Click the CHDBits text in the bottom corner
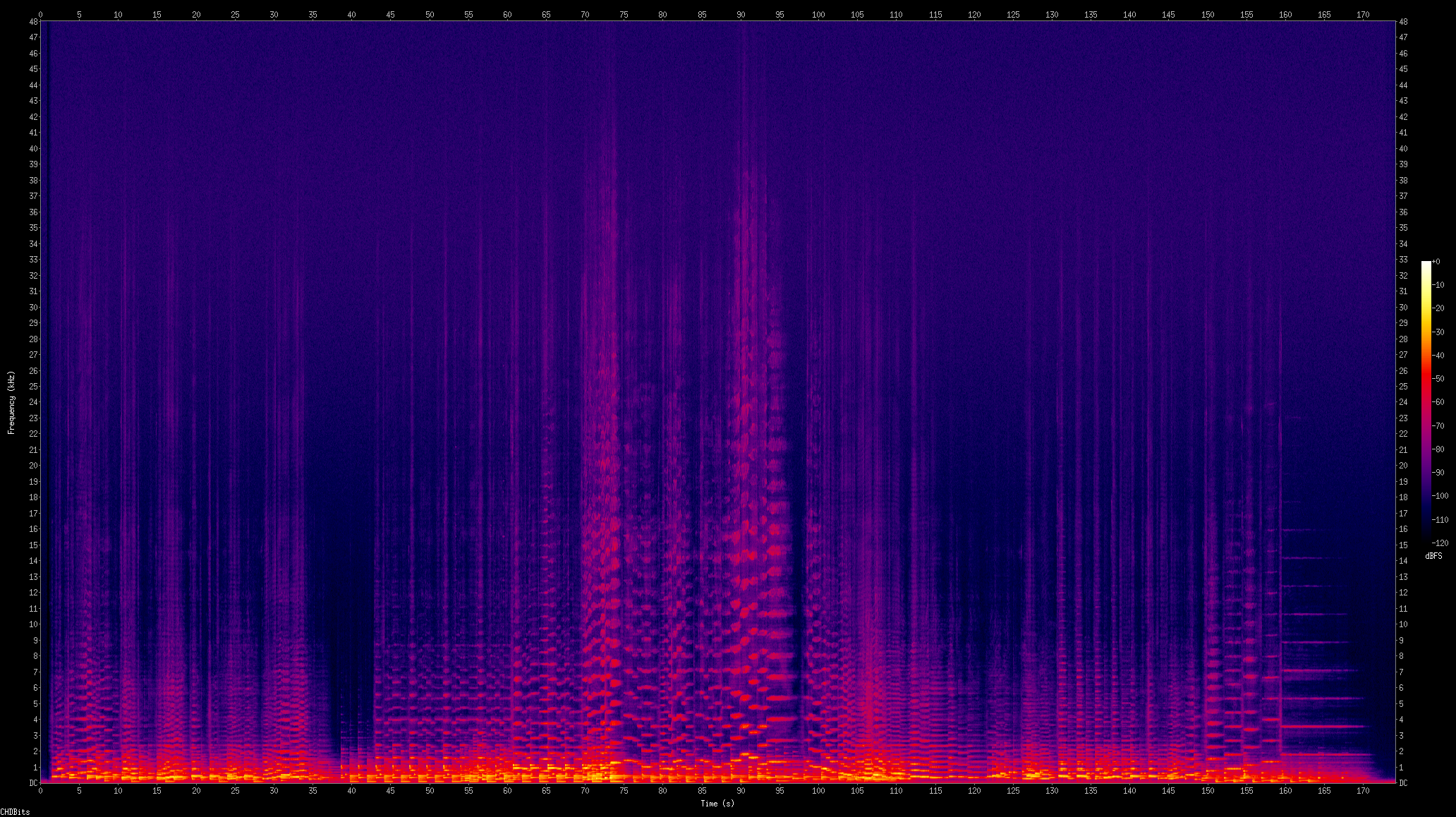This screenshot has height=817, width=1456. tap(15, 812)
